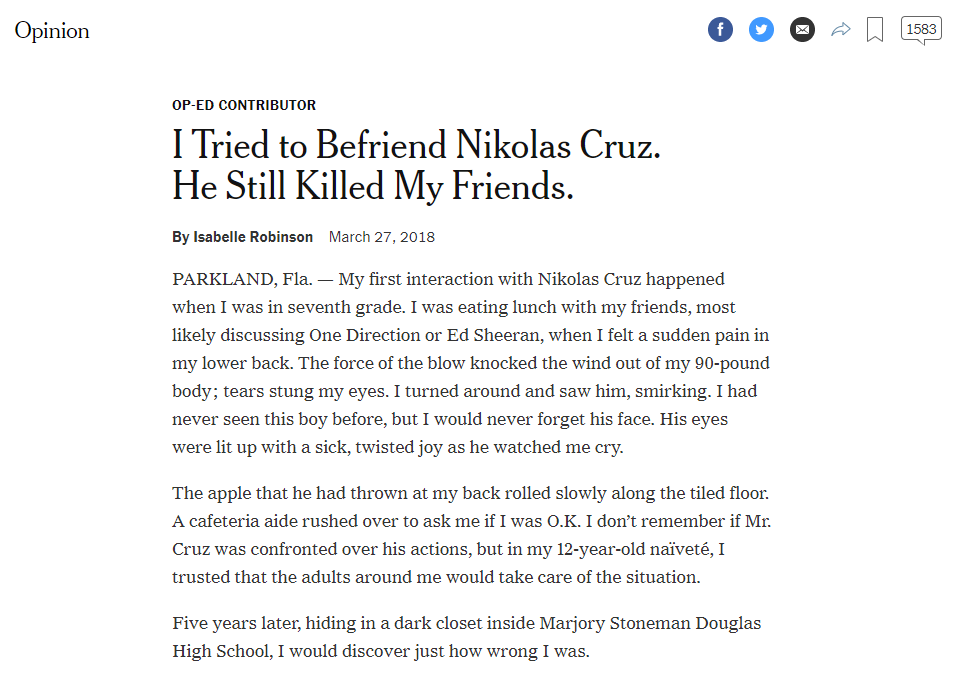This screenshot has width=963, height=682.
Task: Share article on Facebook icon
Action: click(x=720, y=29)
